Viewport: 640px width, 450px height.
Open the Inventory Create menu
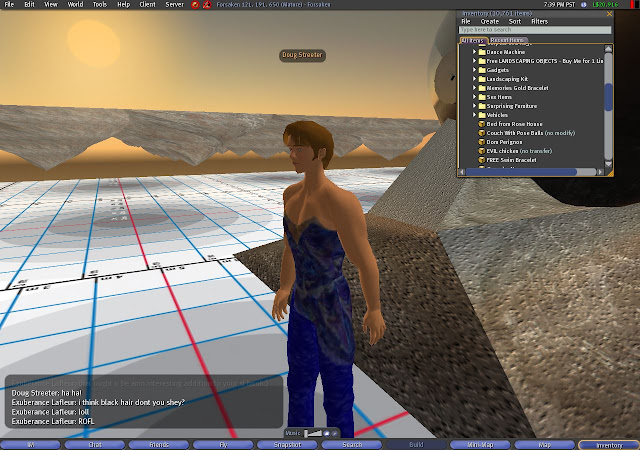489,21
